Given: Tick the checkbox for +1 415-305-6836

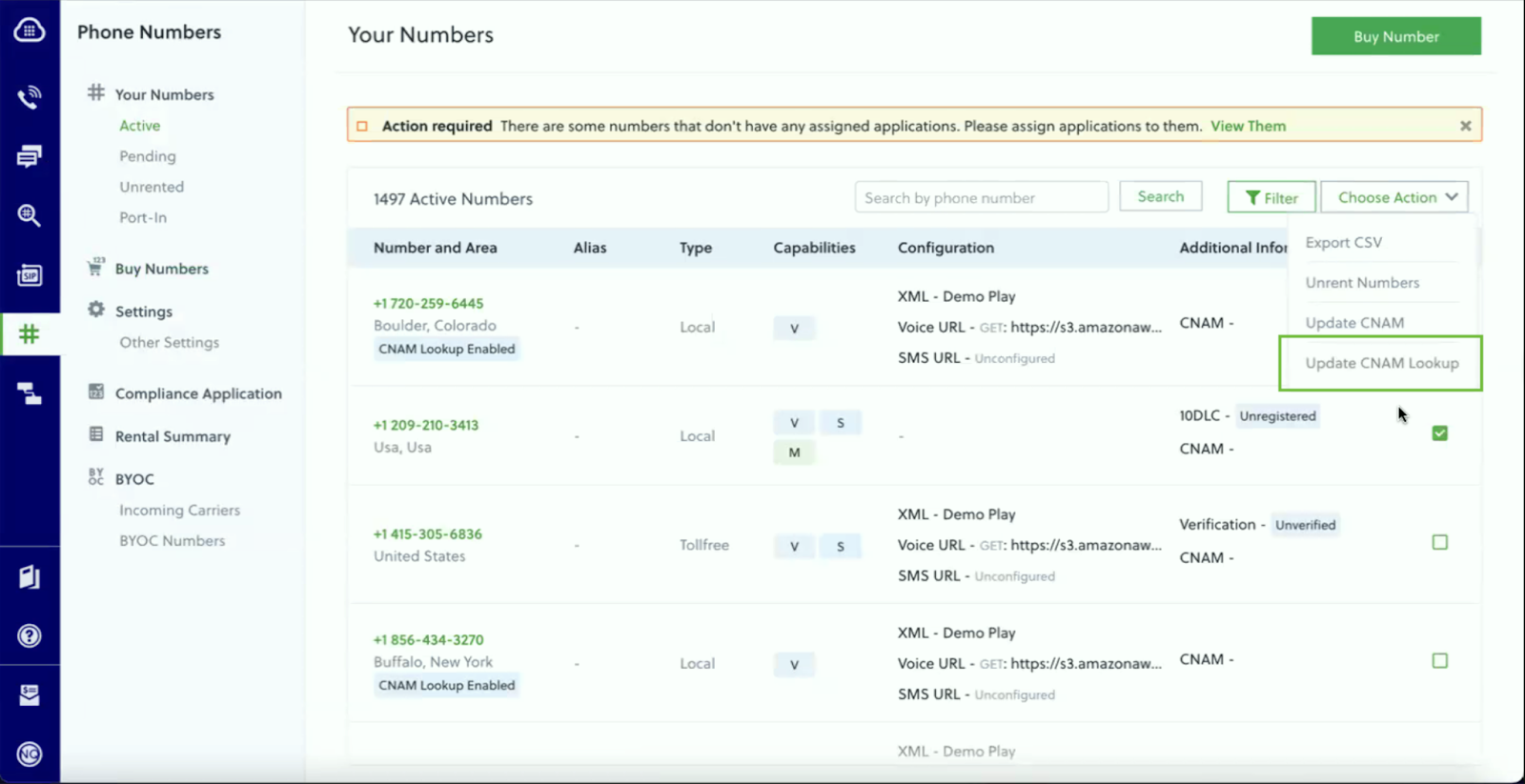Looking at the screenshot, I should click(1439, 543).
